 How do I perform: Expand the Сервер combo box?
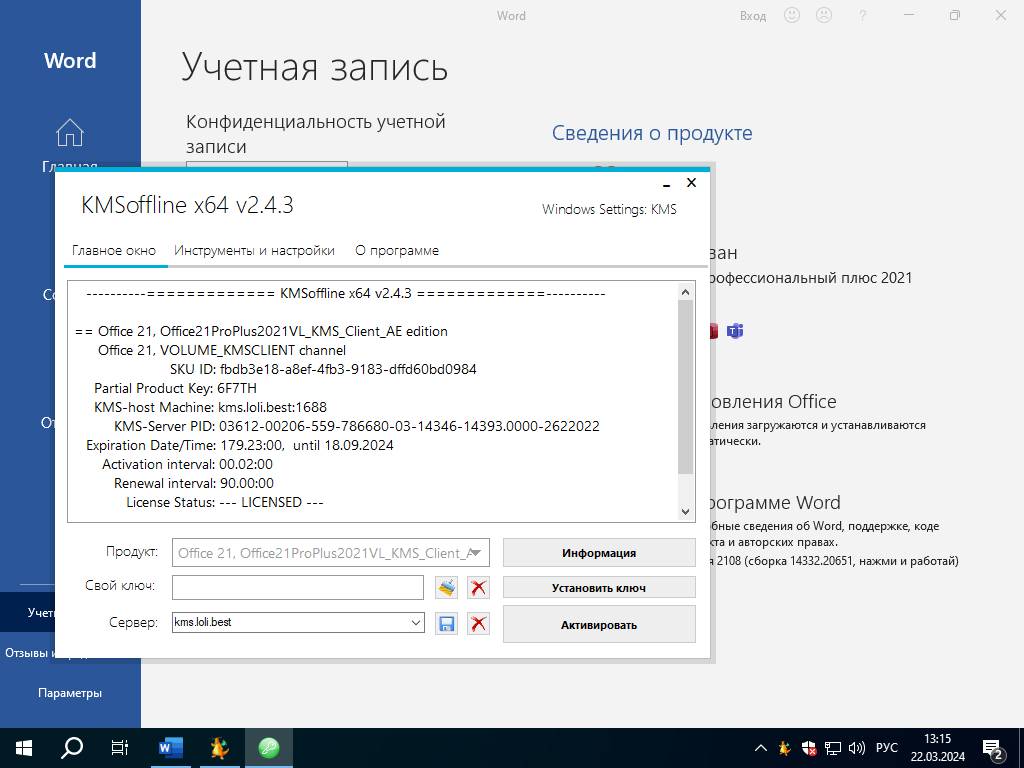416,622
